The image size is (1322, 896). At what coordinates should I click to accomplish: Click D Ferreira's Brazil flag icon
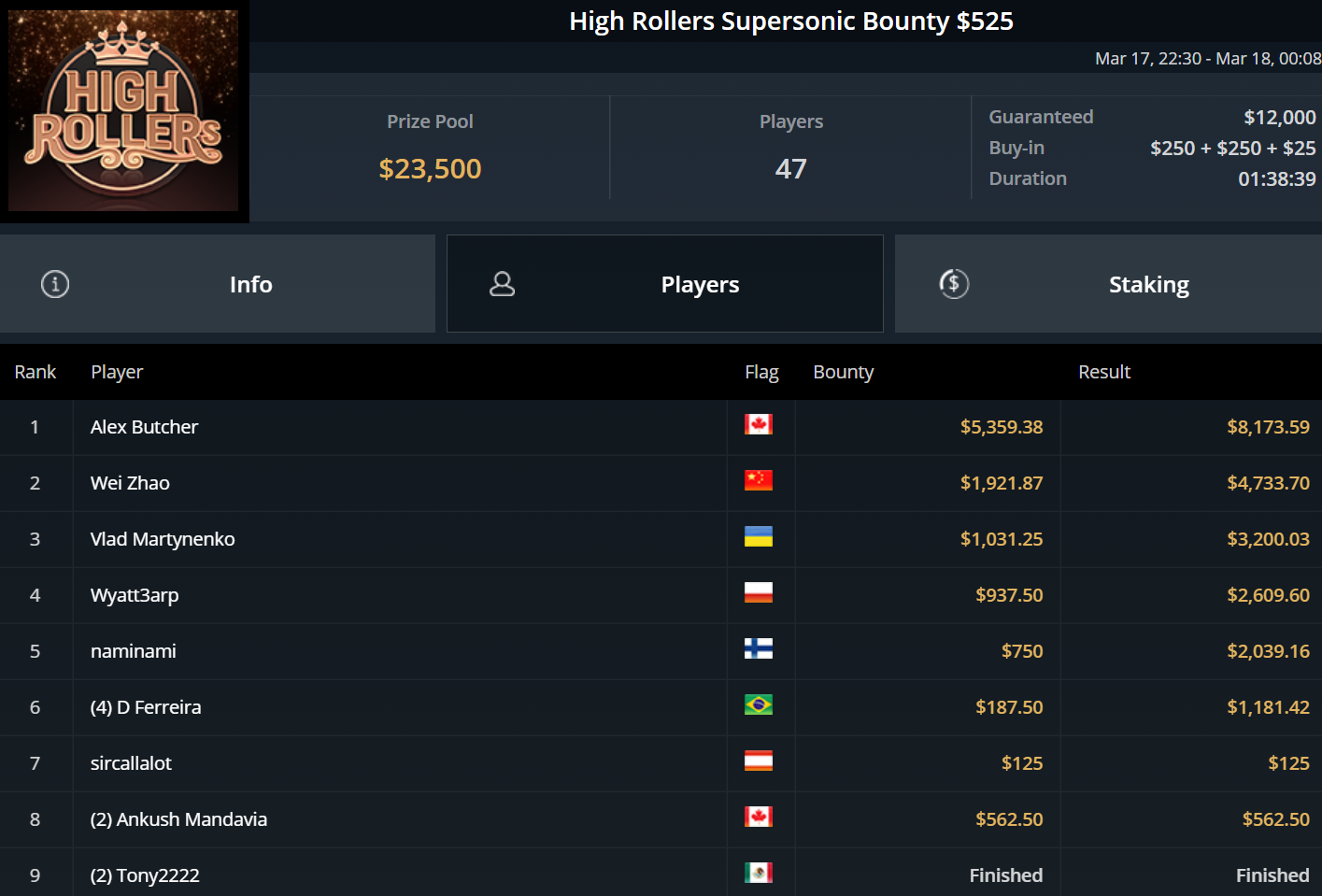[x=758, y=705]
